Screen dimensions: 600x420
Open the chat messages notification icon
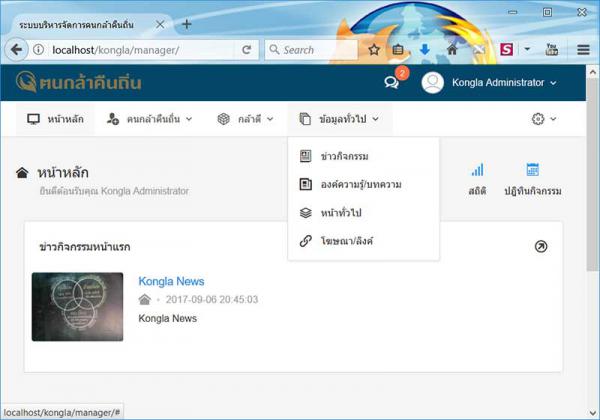pyautogui.click(x=392, y=83)
